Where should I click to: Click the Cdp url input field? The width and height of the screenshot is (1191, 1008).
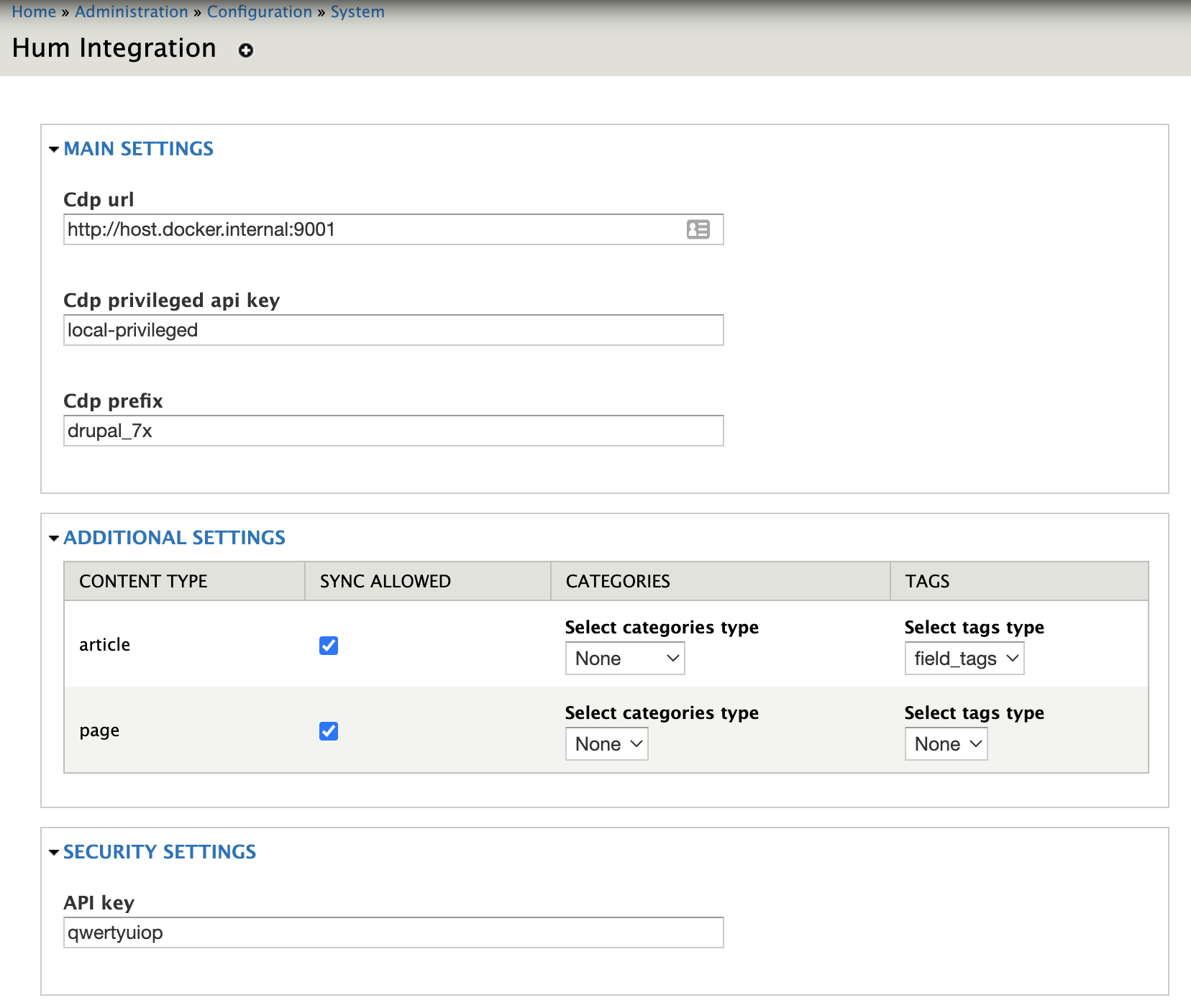[x=393, y=229]
